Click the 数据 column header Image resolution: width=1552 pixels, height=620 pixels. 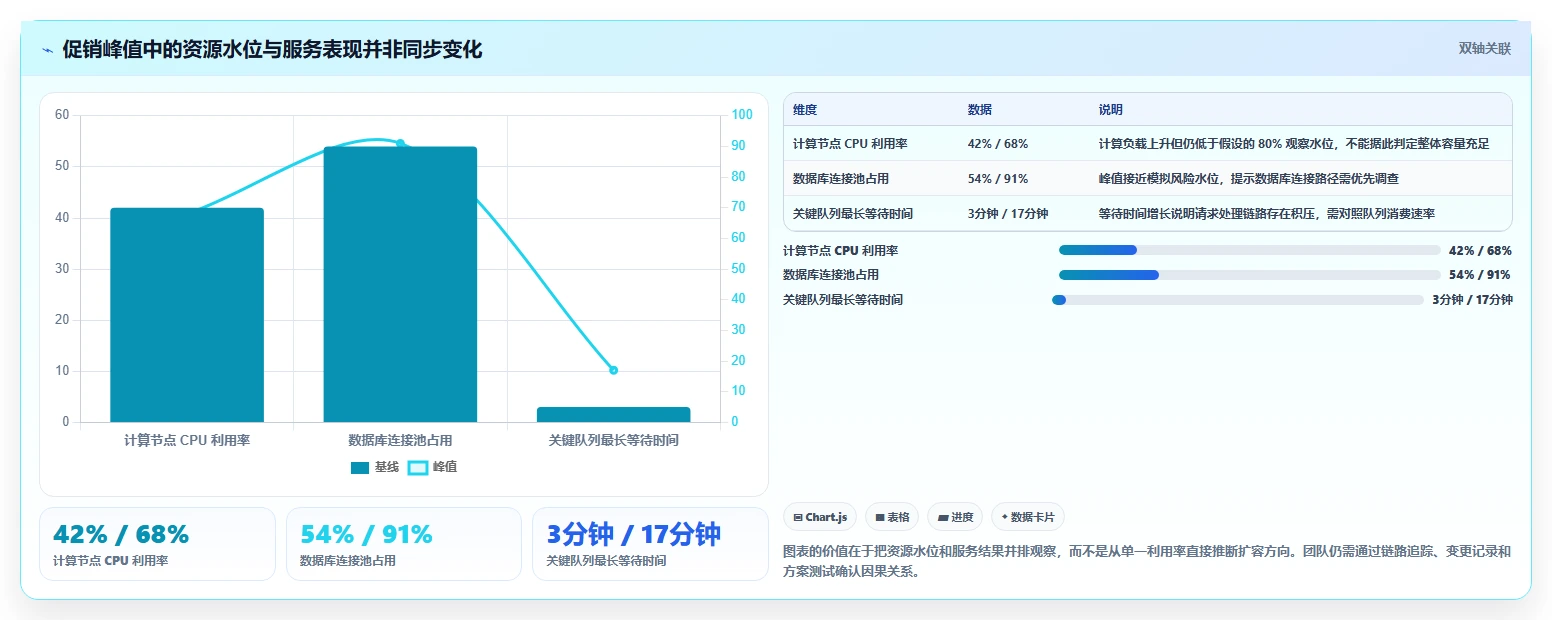pos(980,110)
